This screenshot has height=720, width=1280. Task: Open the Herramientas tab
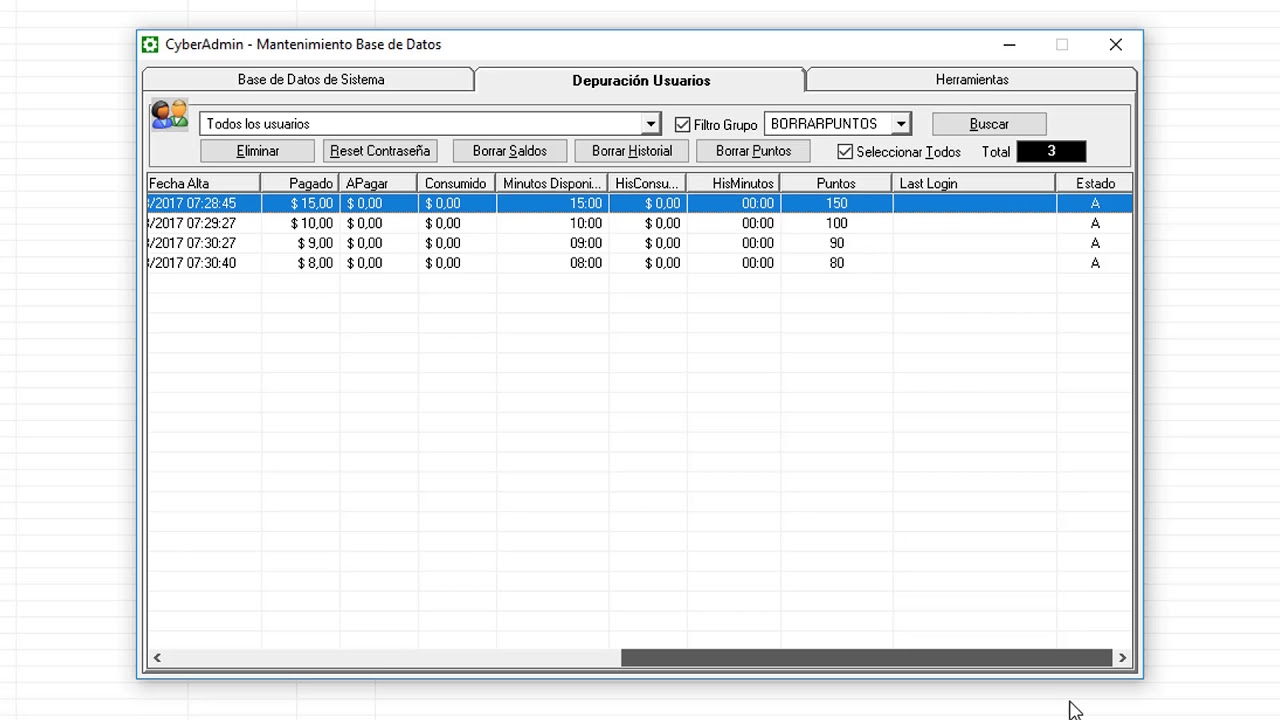972,80
